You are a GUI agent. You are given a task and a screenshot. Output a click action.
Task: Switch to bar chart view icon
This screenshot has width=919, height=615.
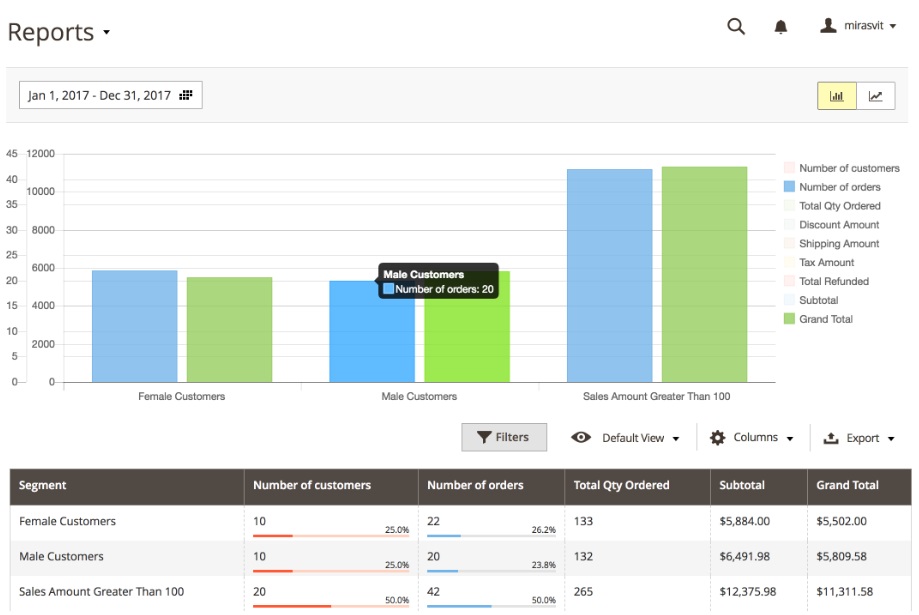coord(837,96)
